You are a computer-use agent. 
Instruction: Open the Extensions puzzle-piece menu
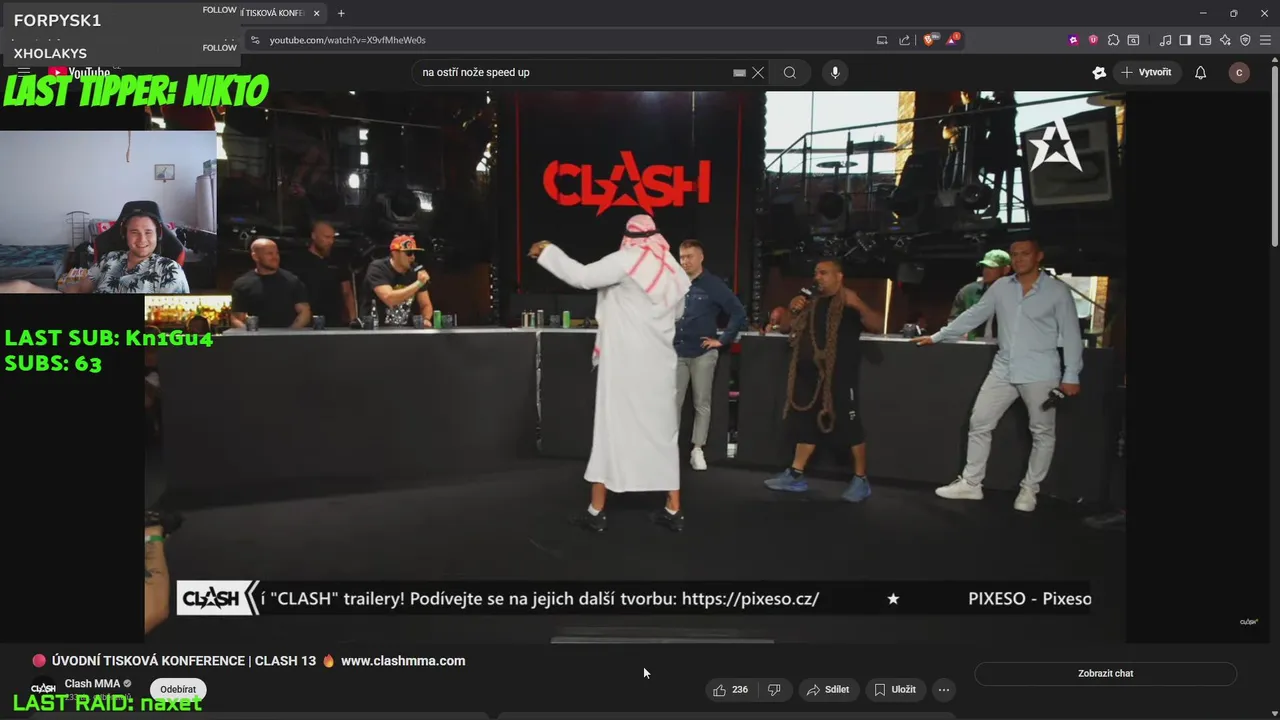pos(1113,40)
